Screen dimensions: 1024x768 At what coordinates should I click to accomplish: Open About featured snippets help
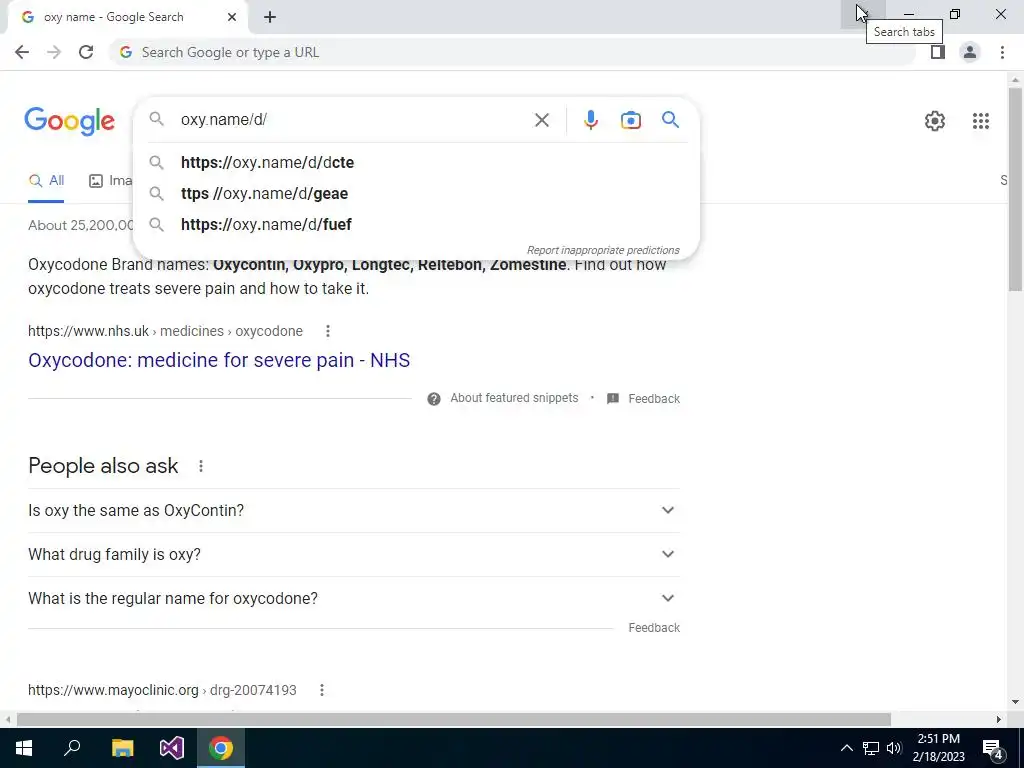(x=503, y=398)
